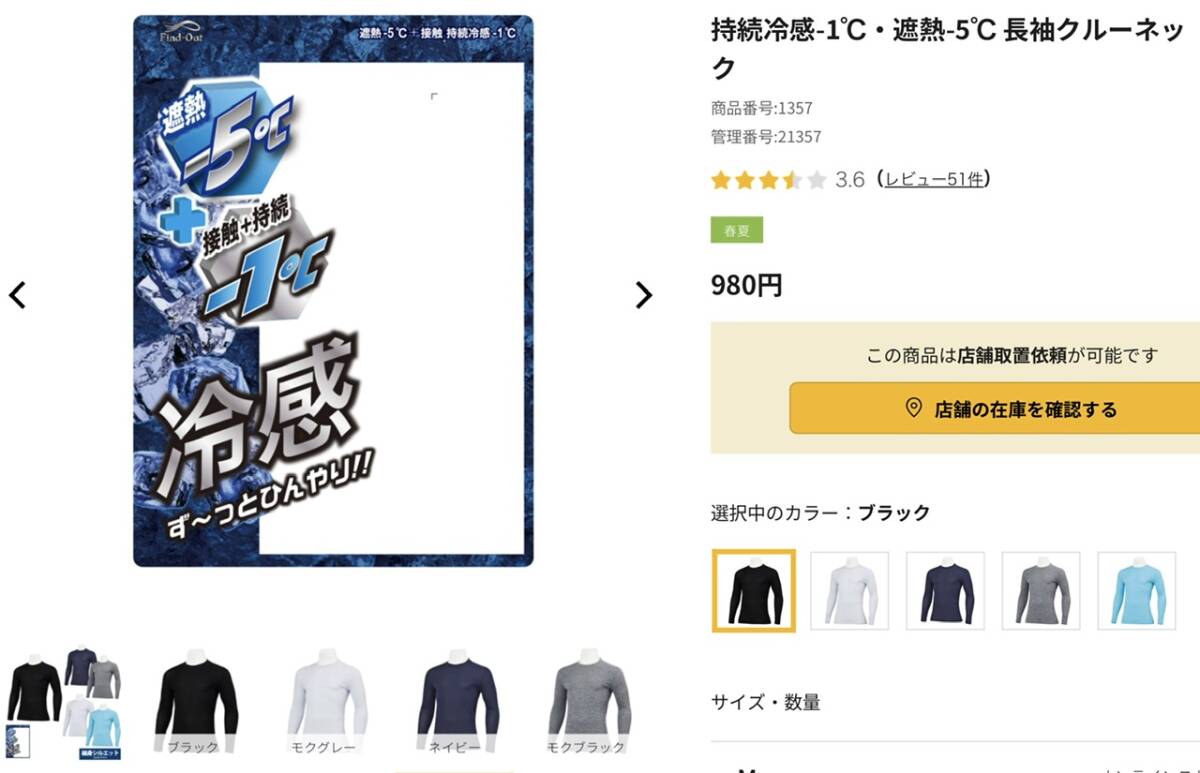The width and height of the screenshot is (1200, 773).
Task: Open the 51 reviews link
Action: pyautogui.click(x=935, y=179)
